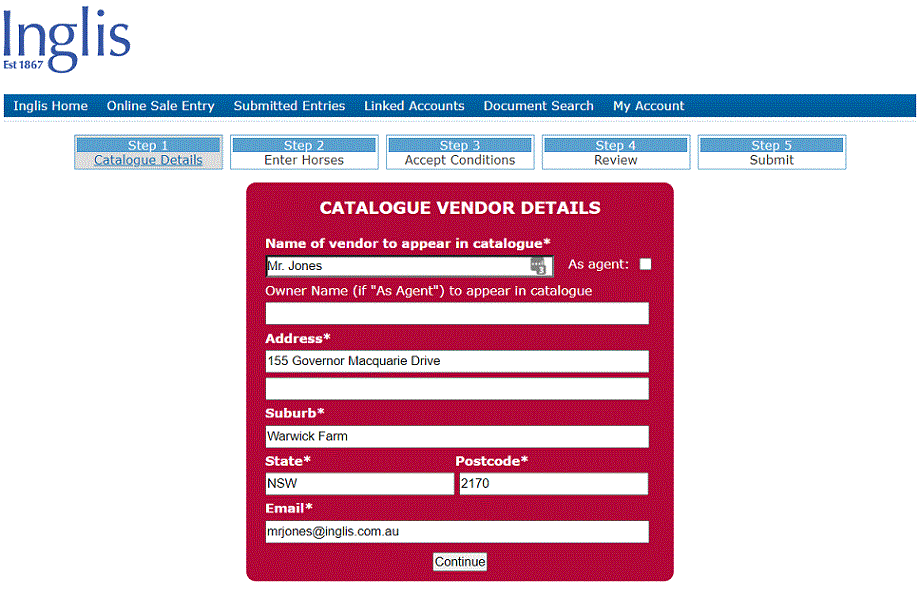Click the 'As agent:' label text
Viewport: 920px width, 598px height.
click(598, 265)
